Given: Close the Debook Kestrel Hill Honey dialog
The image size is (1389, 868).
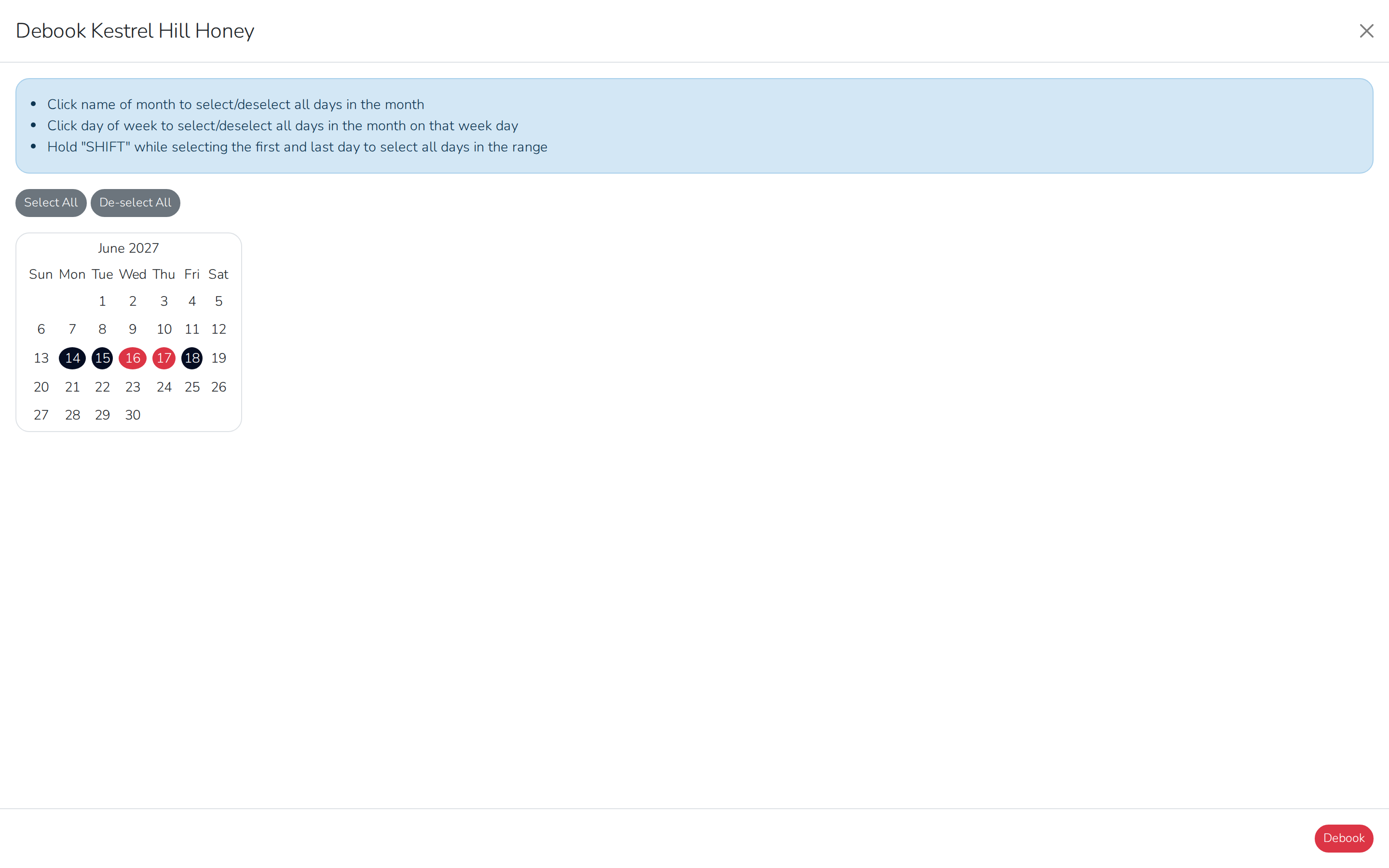Looking at the screenshot, I should (1366, 31).
